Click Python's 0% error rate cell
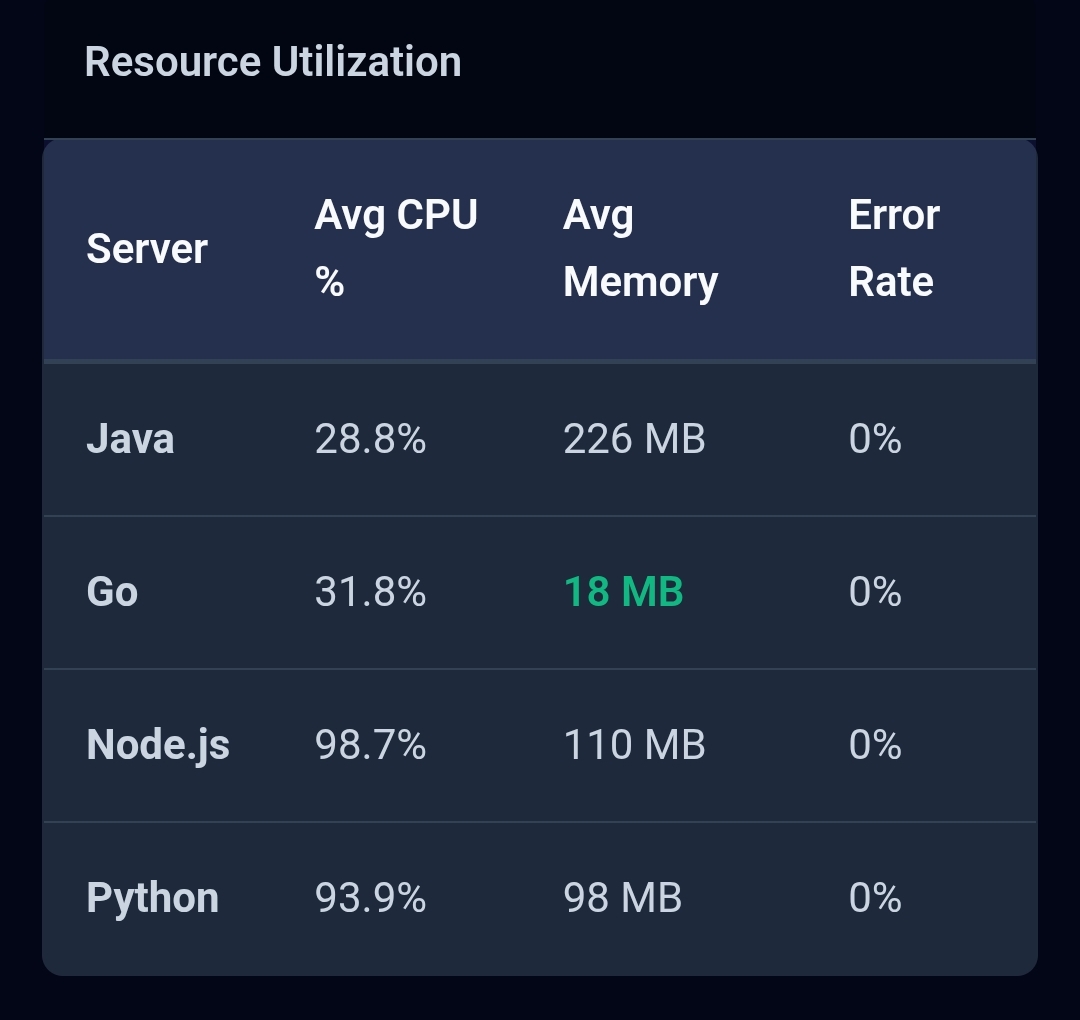Image resolution: width=1080 pixels, height=1020 pixels. pyautogui.click(x=875, y=898)
